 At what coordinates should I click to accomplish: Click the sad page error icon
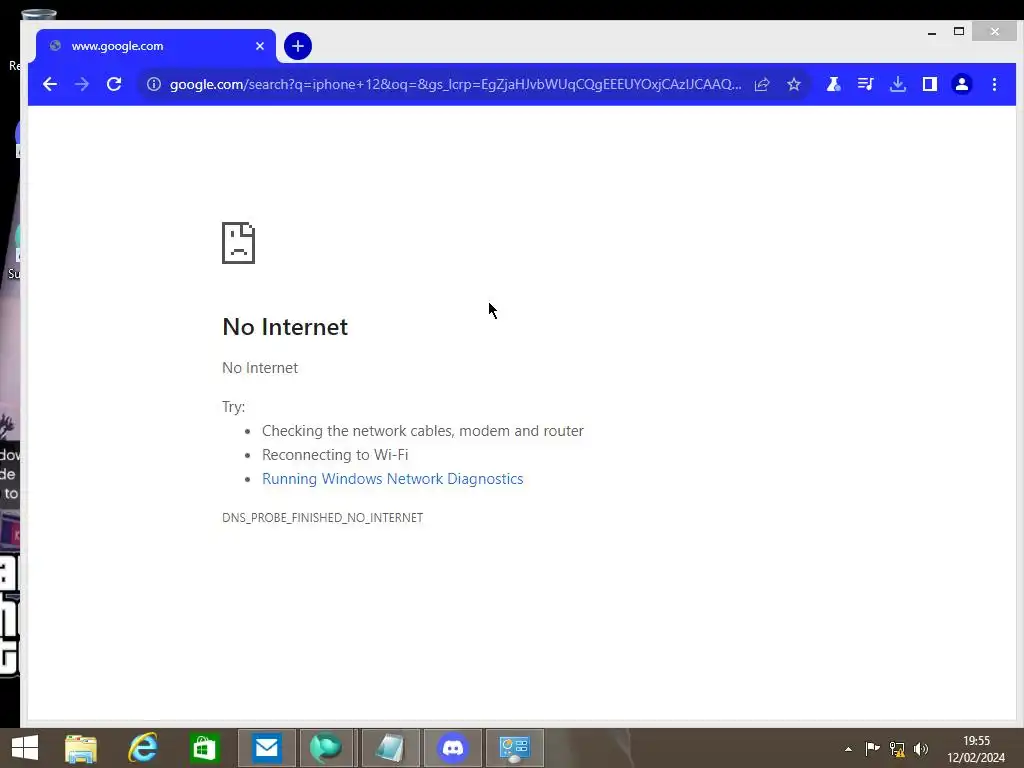[x=238, y=243]
